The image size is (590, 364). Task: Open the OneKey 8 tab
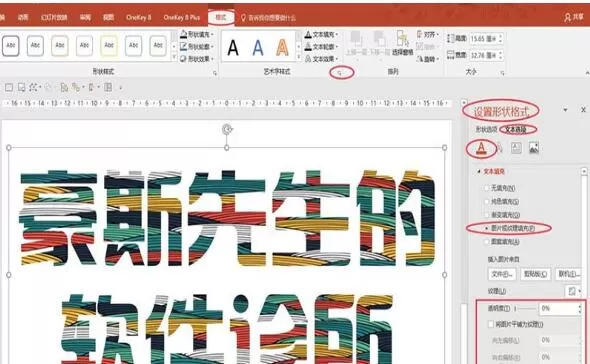pos(138,17)
